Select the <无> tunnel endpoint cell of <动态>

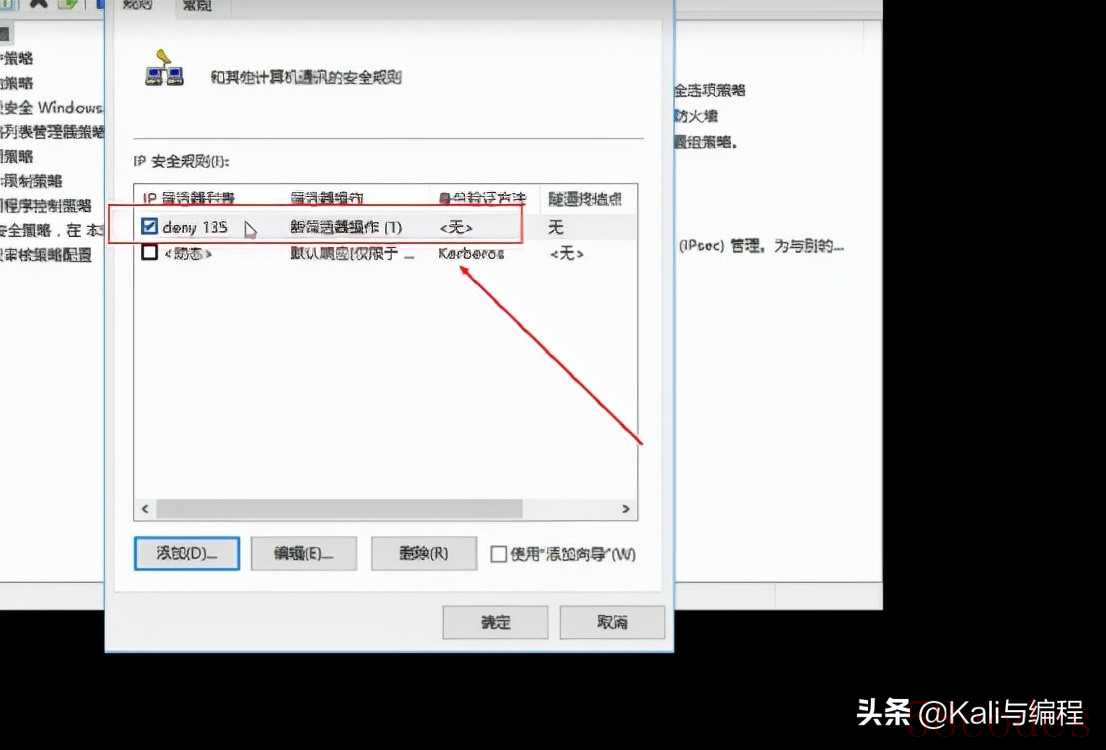coord(566,253)
